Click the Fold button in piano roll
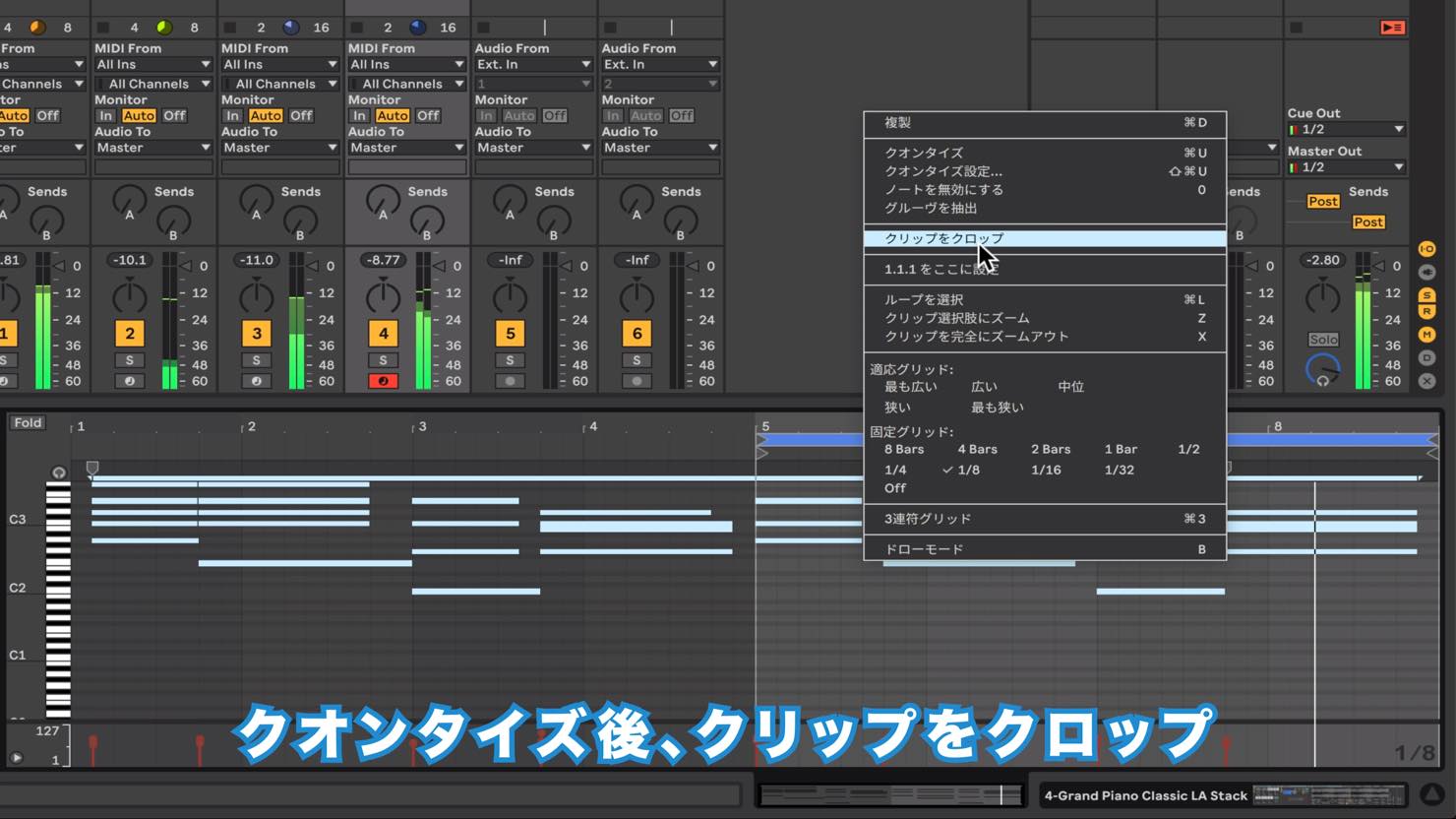The image size is (1456, 819). [x=28, y=423]
